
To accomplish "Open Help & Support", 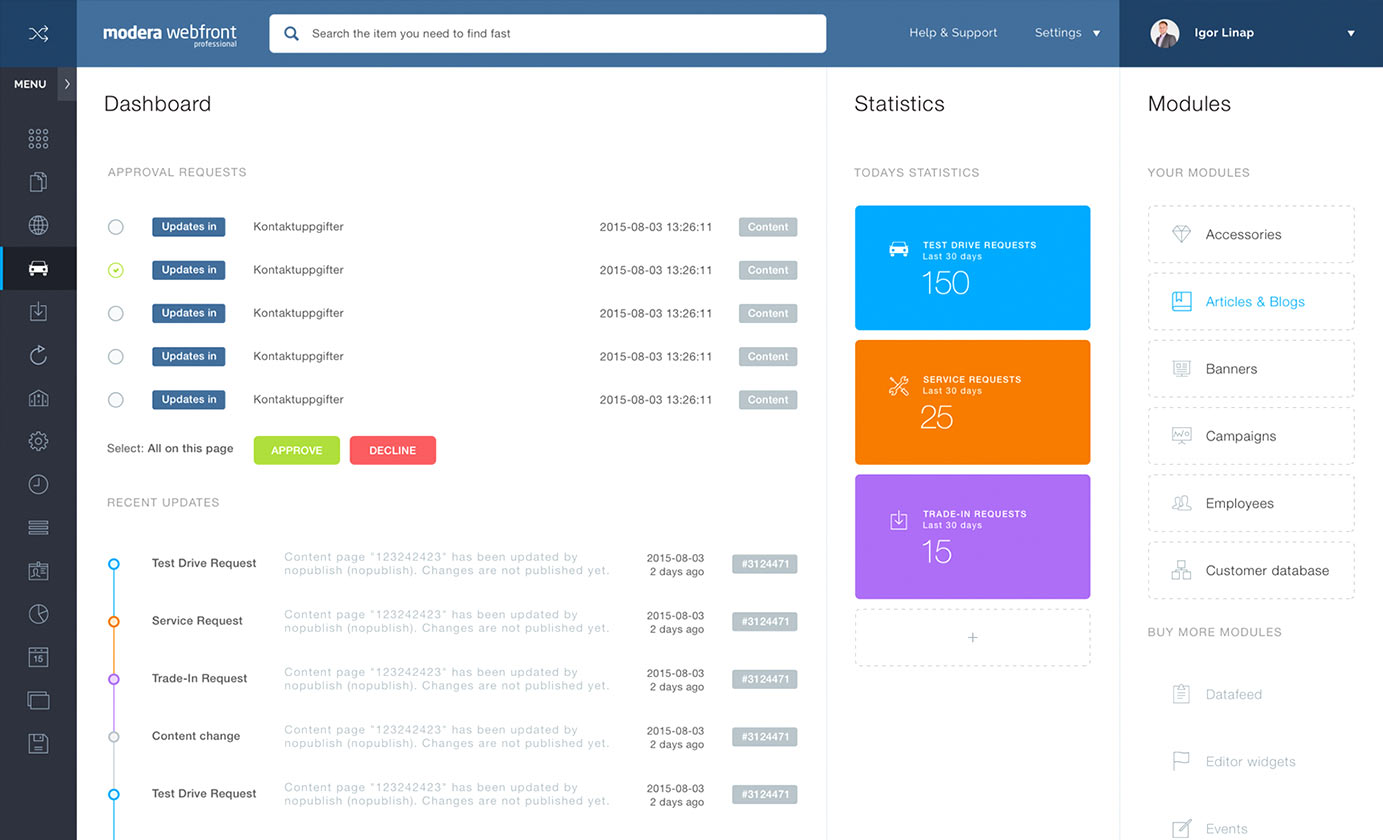I will (952, 33).
